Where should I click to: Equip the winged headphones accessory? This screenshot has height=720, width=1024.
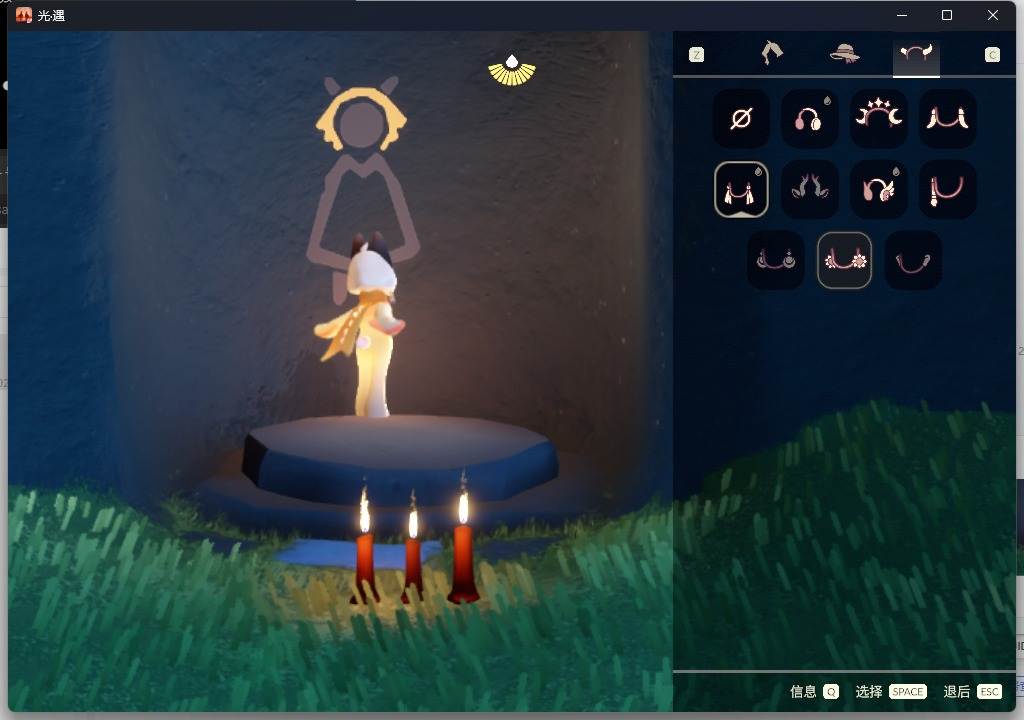pos(879,189)
